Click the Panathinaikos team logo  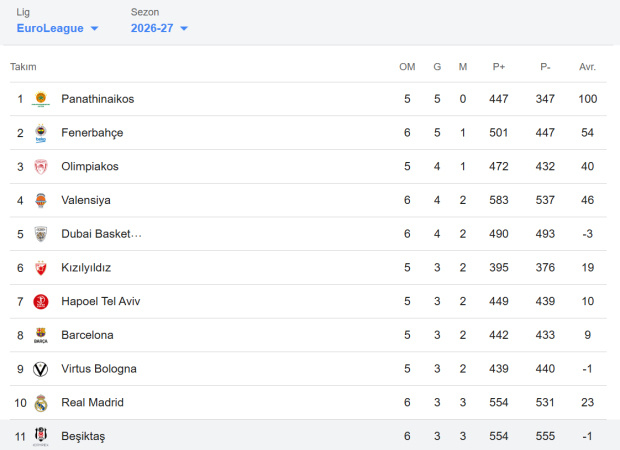tap(41, 99)
